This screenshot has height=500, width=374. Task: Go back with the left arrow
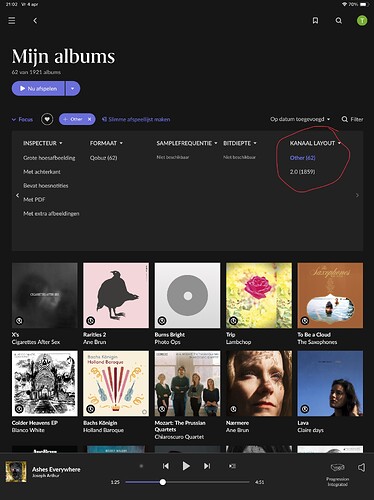click(35, 21)
